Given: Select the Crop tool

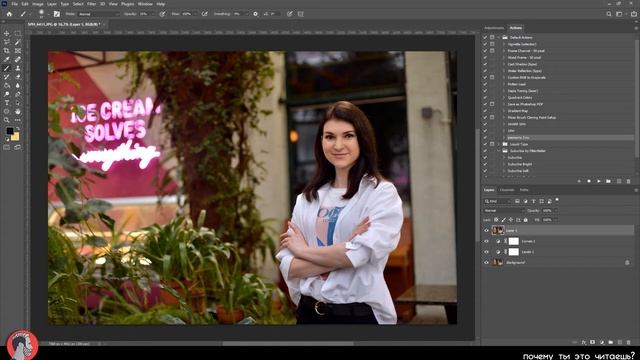Looking at the screenshot, I should [x=7, y=51].
